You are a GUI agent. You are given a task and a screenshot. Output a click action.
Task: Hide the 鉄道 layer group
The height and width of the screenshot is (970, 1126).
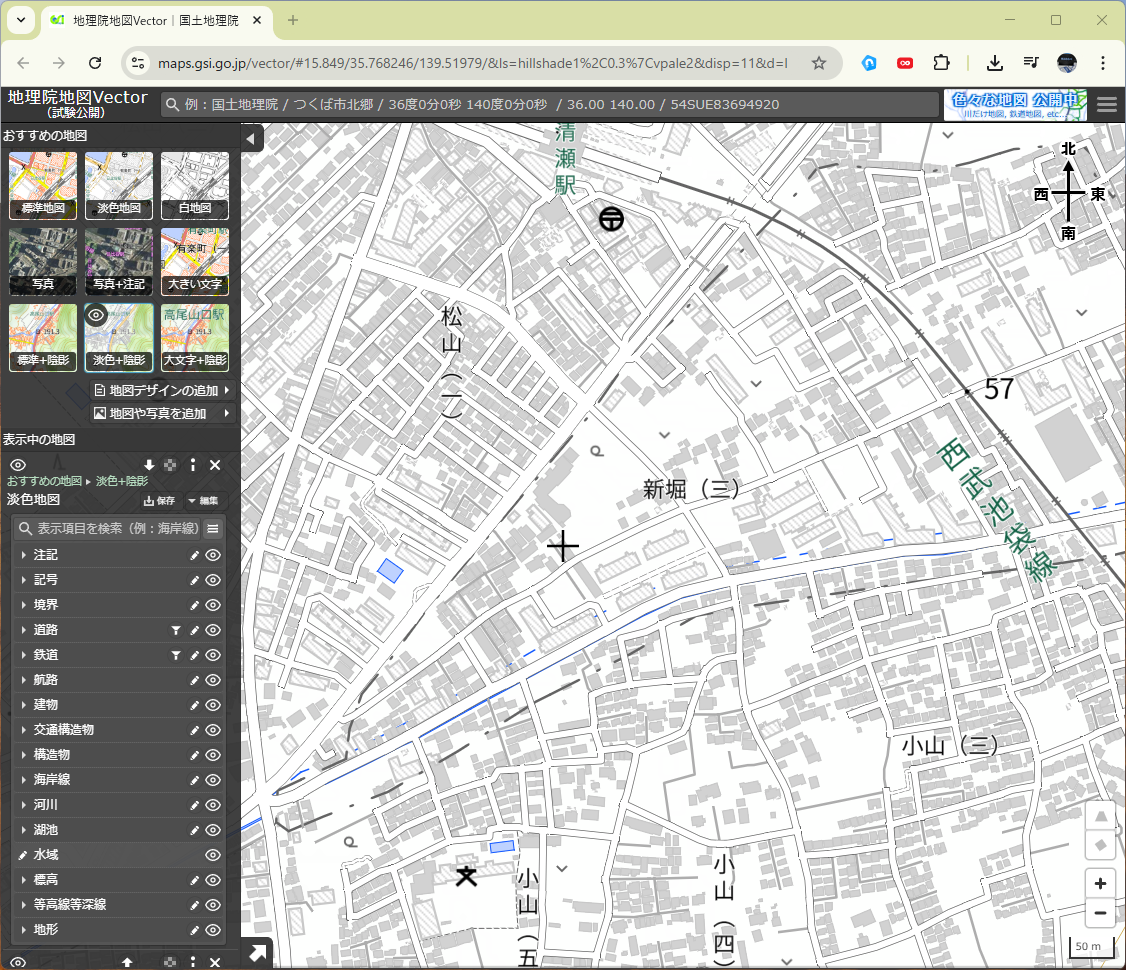213,656
